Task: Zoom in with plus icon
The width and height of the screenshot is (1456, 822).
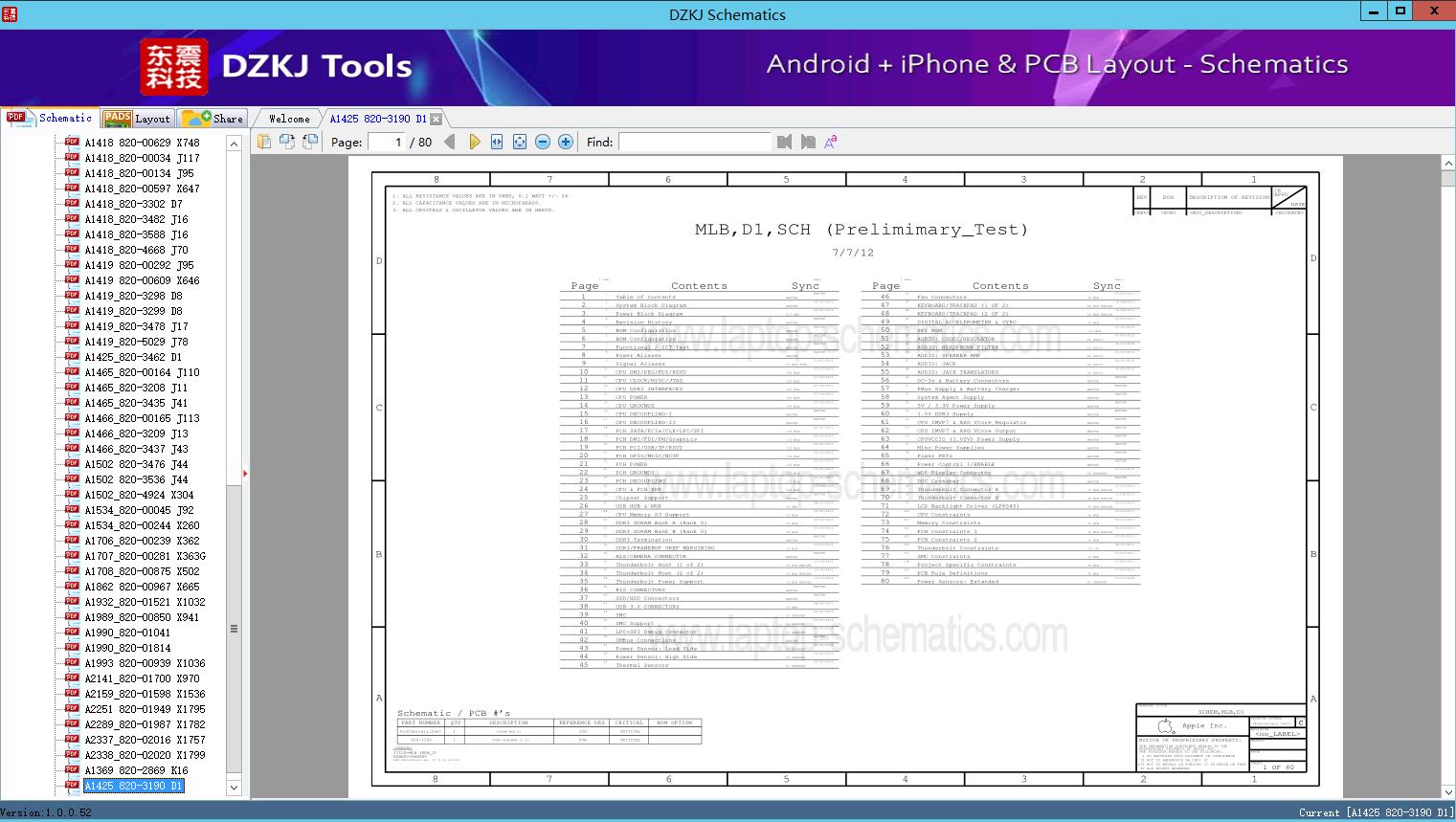Action: (566, 142)
